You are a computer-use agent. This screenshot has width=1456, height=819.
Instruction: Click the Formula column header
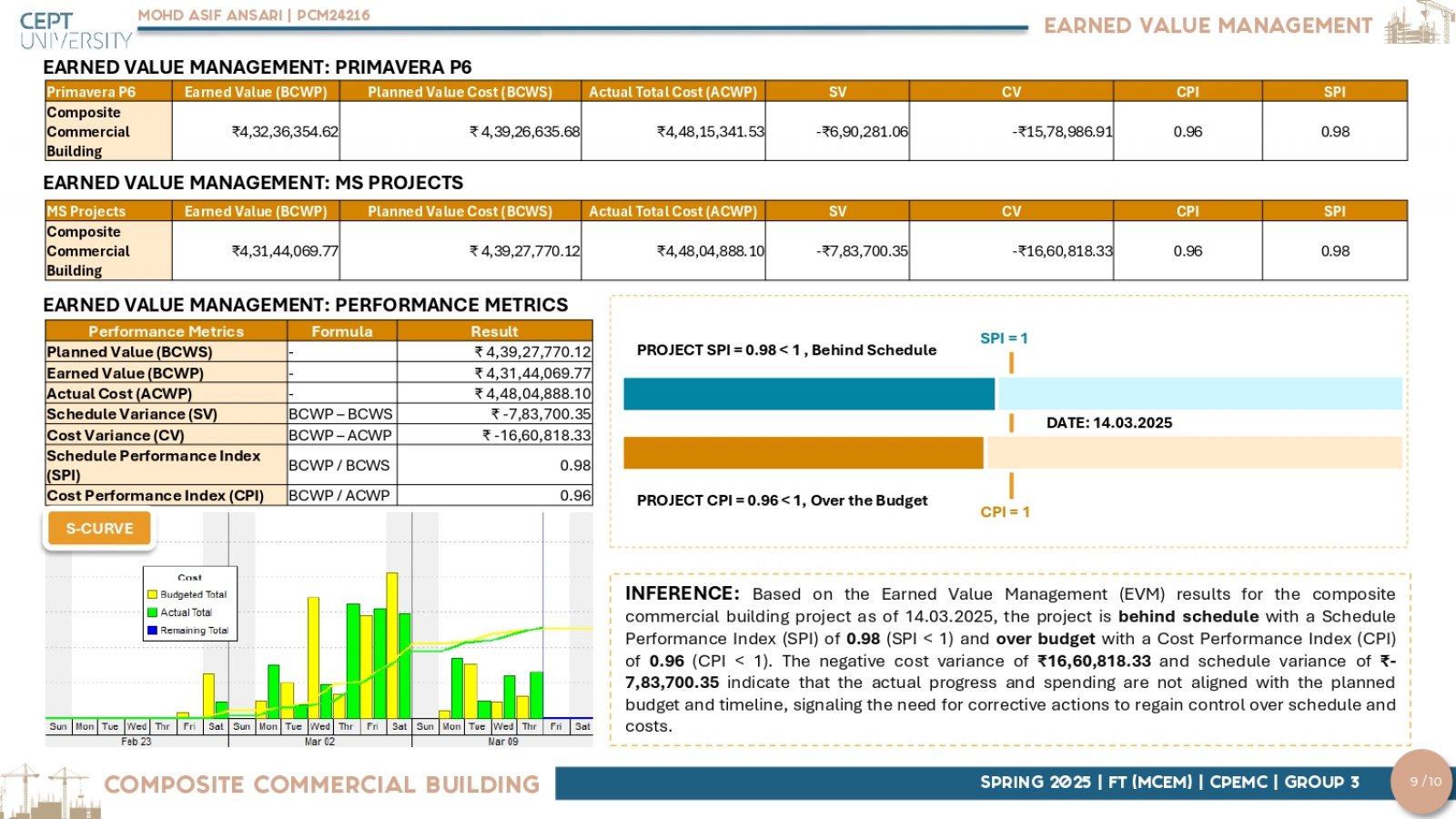342,331
